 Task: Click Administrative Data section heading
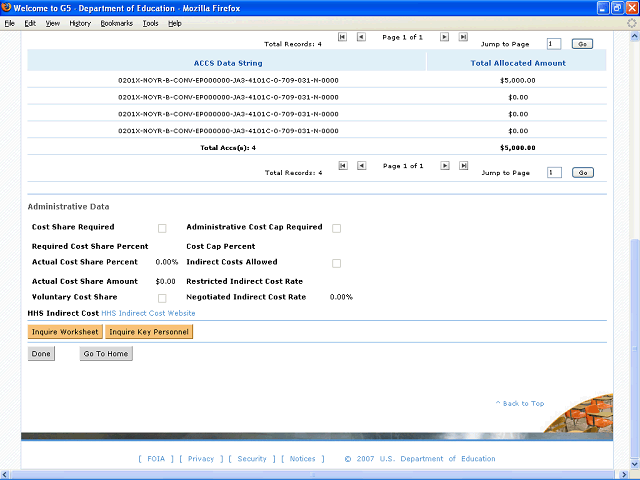click(x=69, y=207)
